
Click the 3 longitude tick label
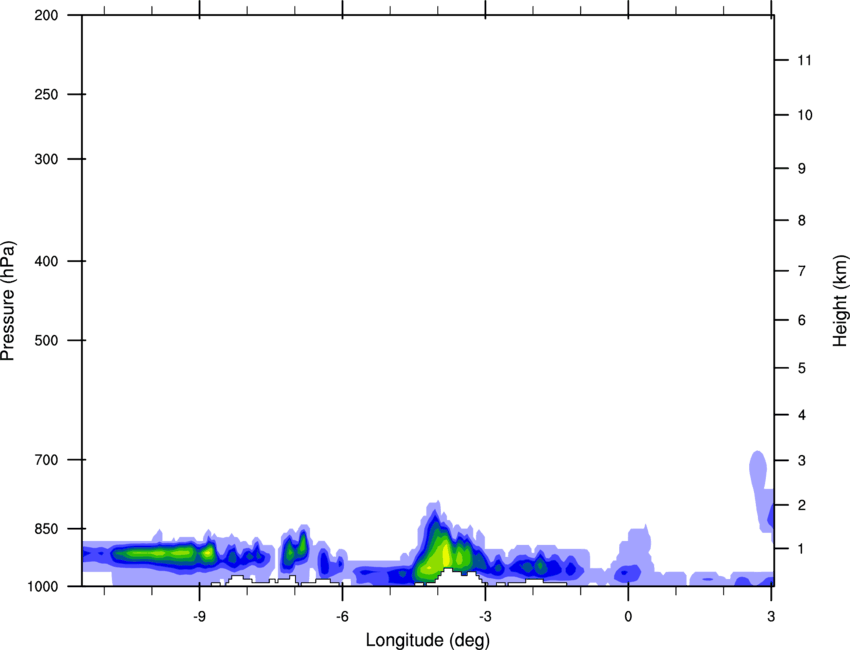click(771, 617)
